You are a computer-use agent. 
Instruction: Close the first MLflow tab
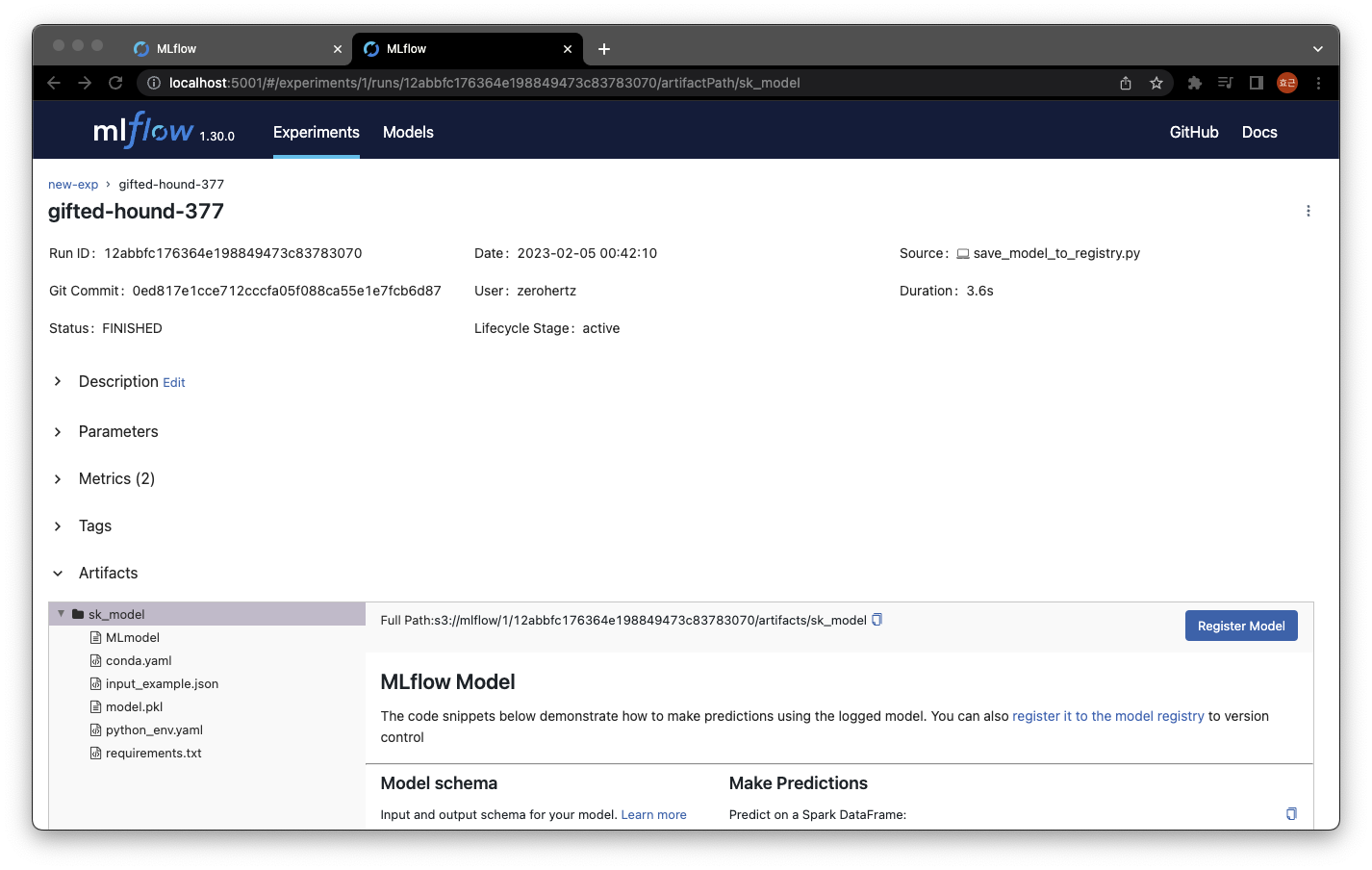click(x=337, y=49)
